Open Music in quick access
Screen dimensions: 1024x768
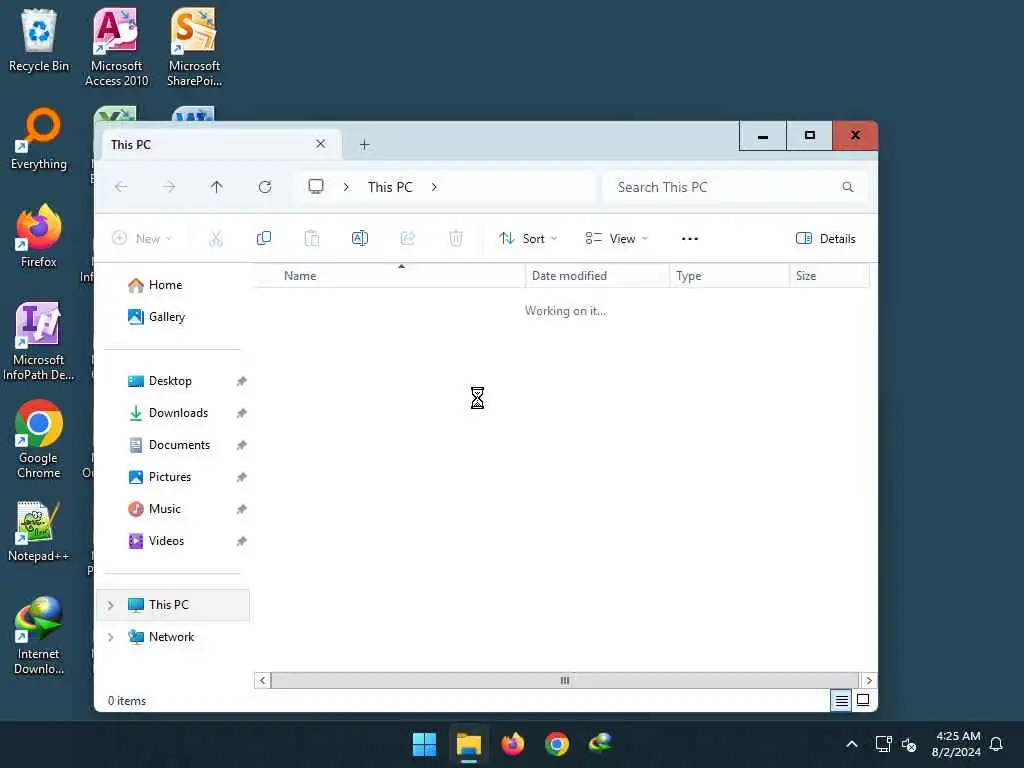click(154, 509)
